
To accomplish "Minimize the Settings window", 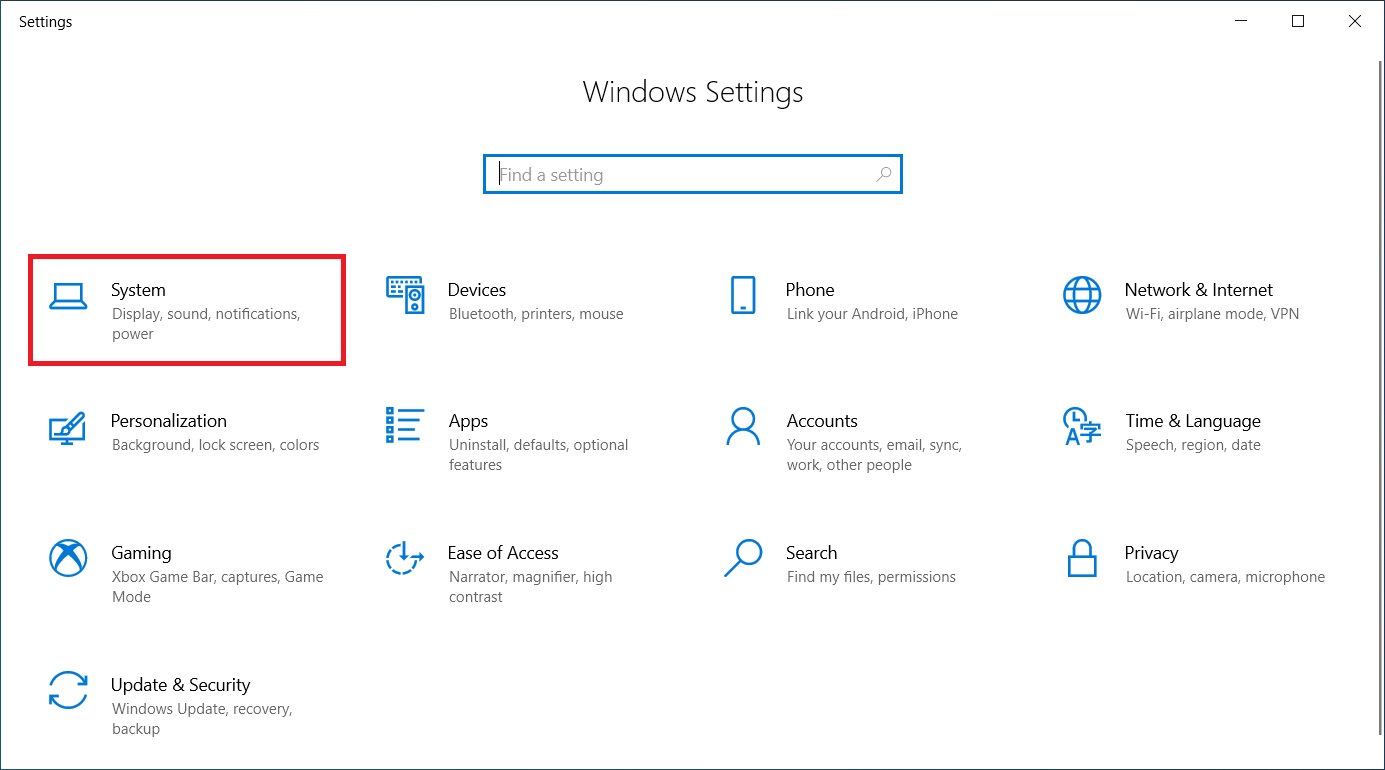I will [1240, 21].
